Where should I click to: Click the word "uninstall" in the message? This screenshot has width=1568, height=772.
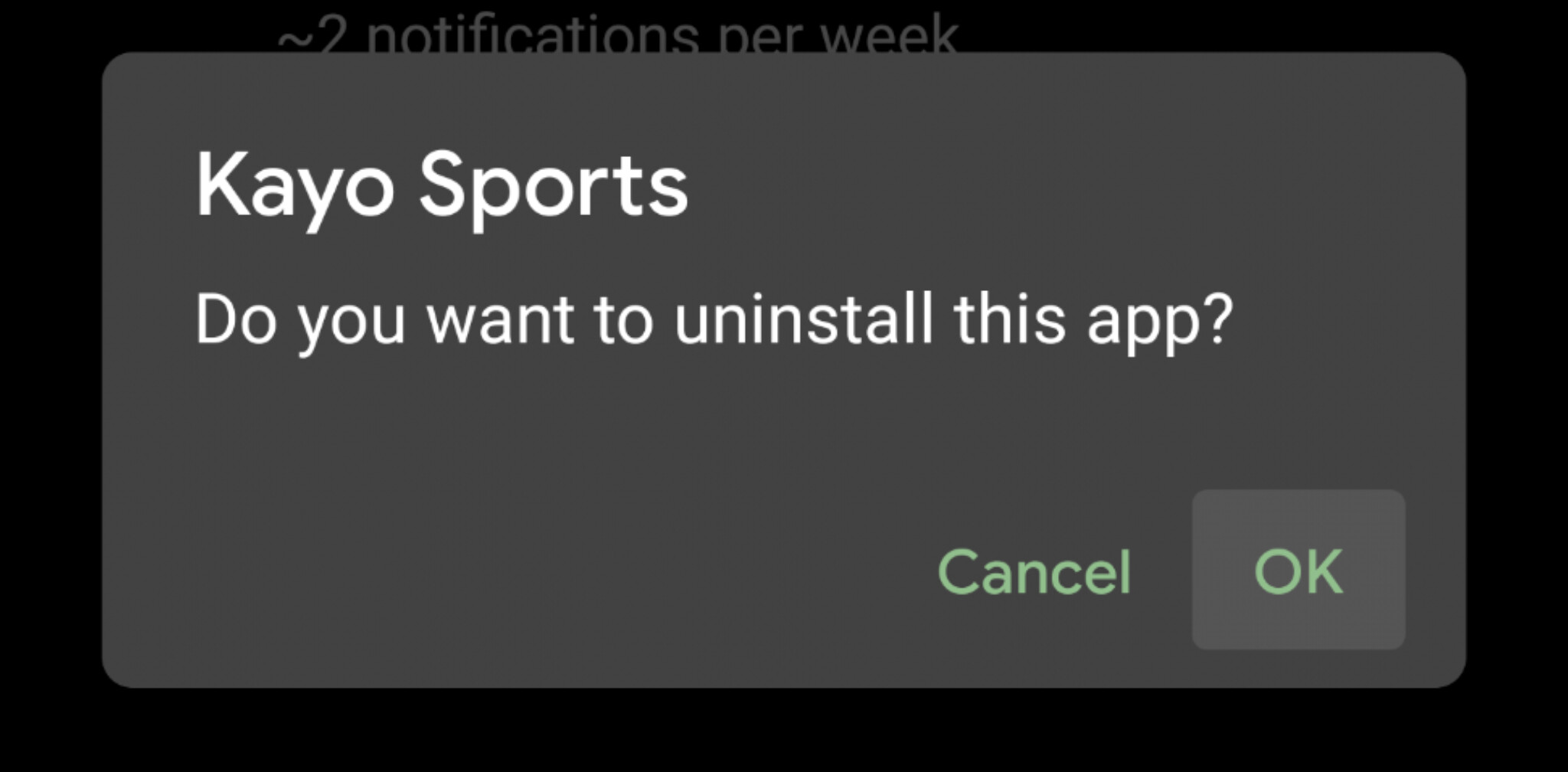804,318
